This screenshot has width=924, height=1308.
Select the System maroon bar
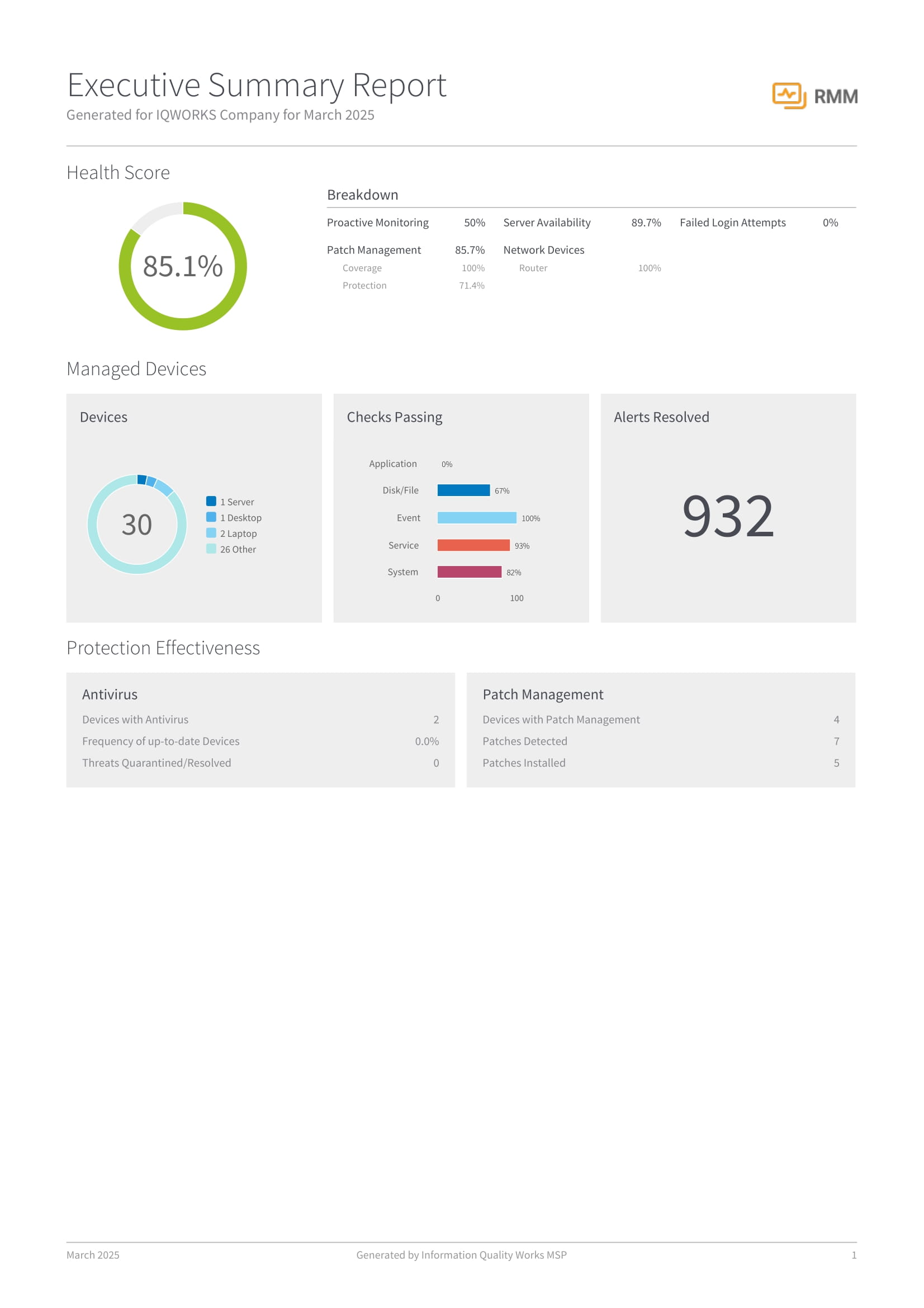click(x=469, y=572)
